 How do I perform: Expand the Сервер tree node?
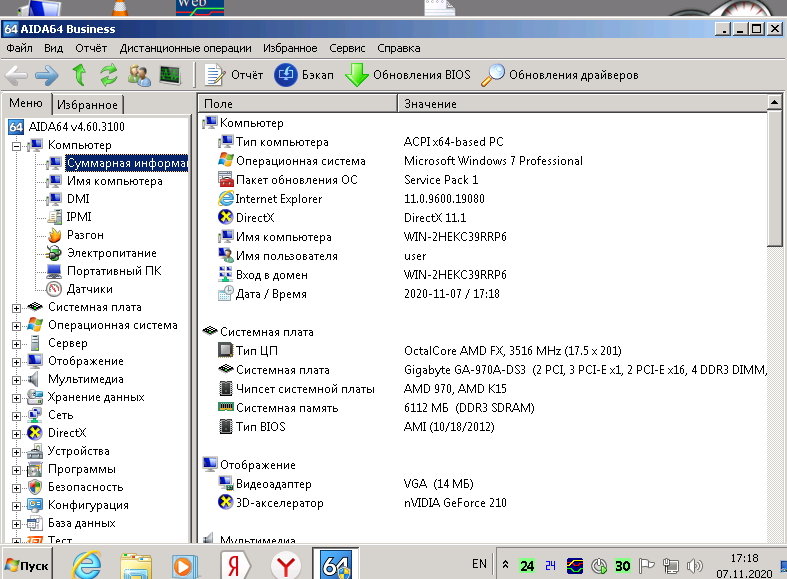click(17, 344)
